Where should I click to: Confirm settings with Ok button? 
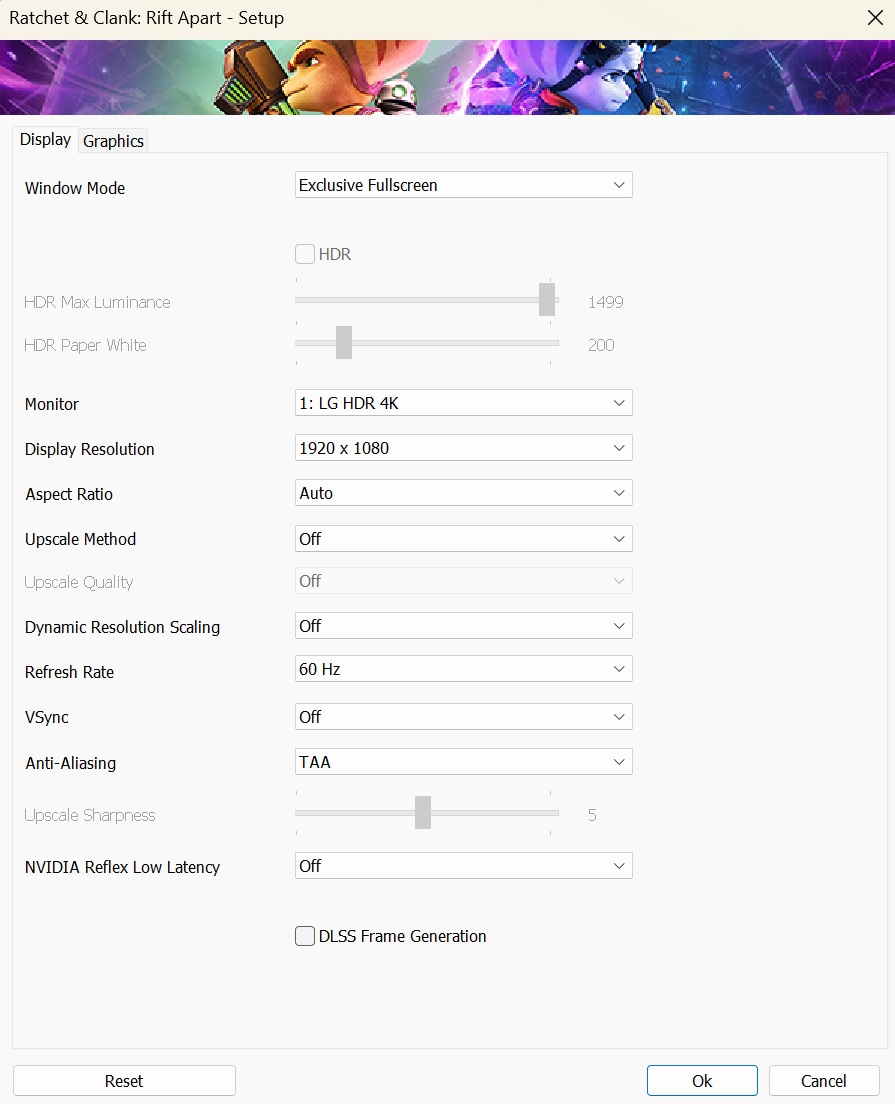(x=702, y=1081)
